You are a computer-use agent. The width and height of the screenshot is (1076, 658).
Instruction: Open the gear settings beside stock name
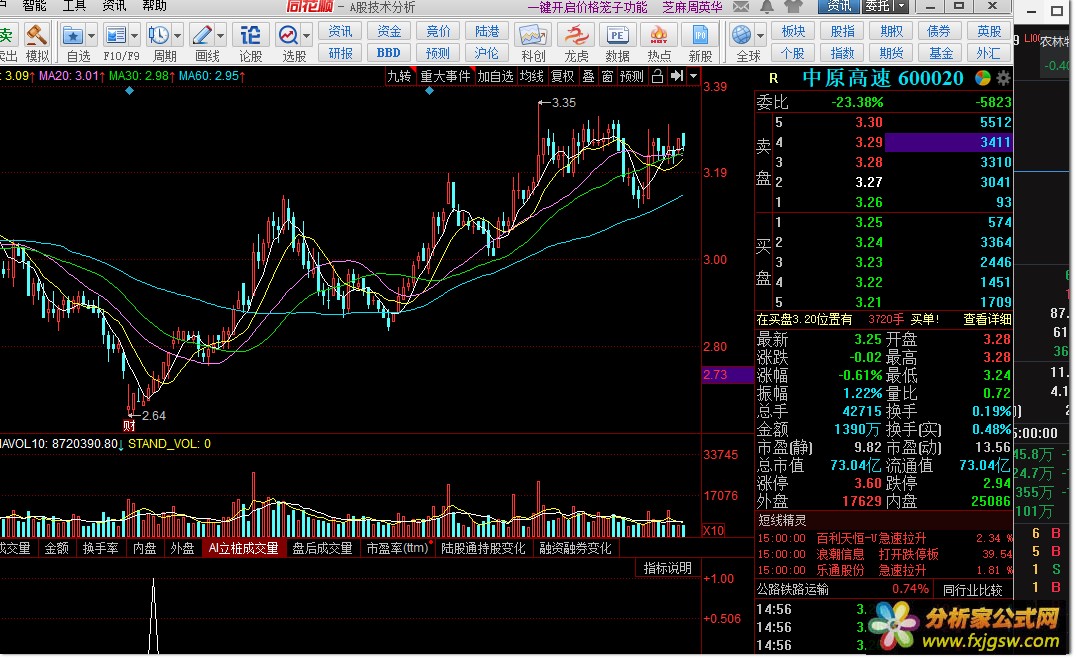pyautogui.click(x=1003, y=78)
